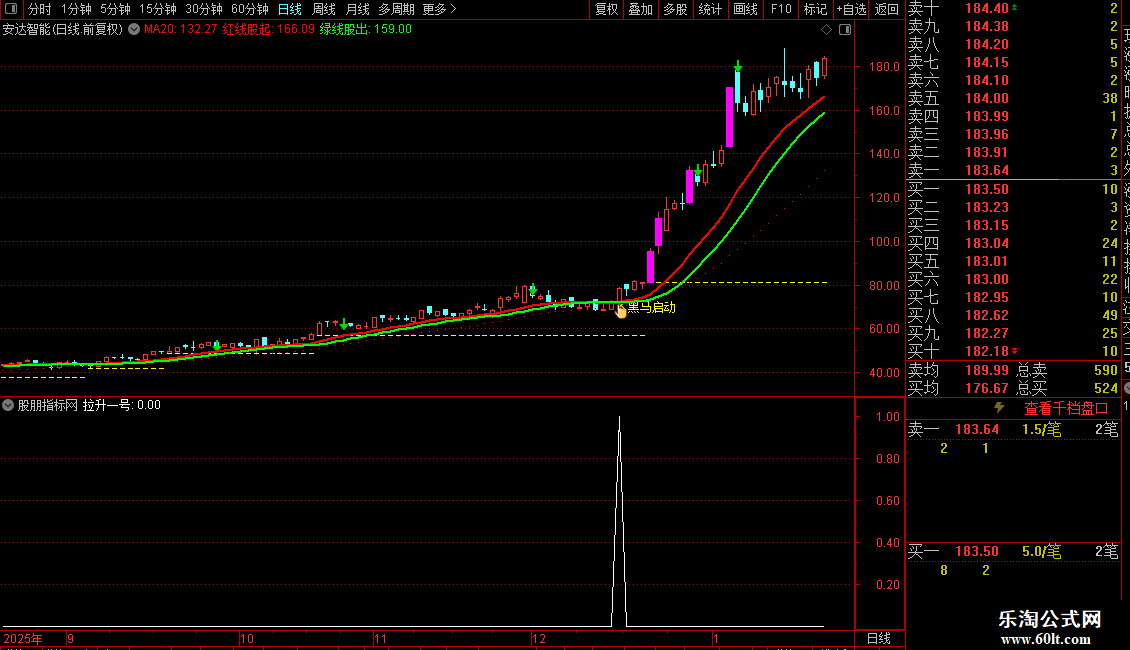The height and width of the screenshot is (650, 1130).
Task: Click the 卖均 value 189.99
Action: pos(987,370)
